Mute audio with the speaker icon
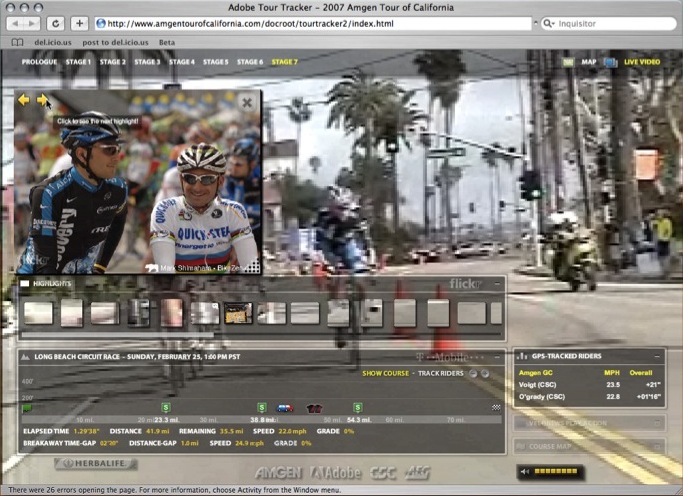Screen dimensions: 683x496 pos(525,471)
